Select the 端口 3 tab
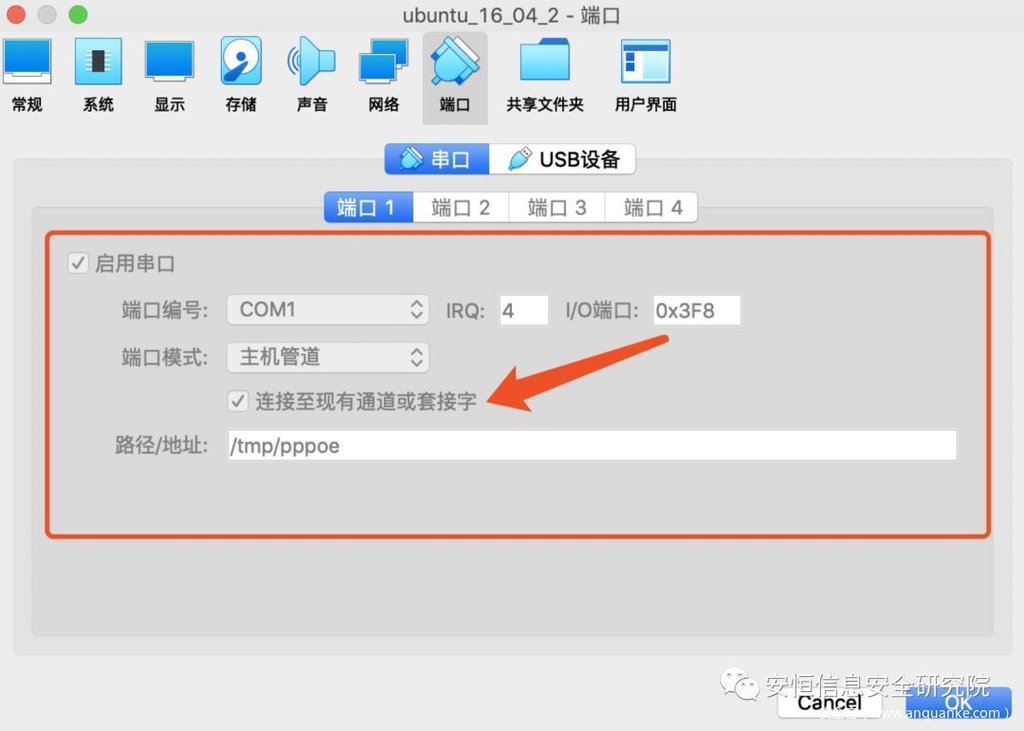 coord(556,208)
